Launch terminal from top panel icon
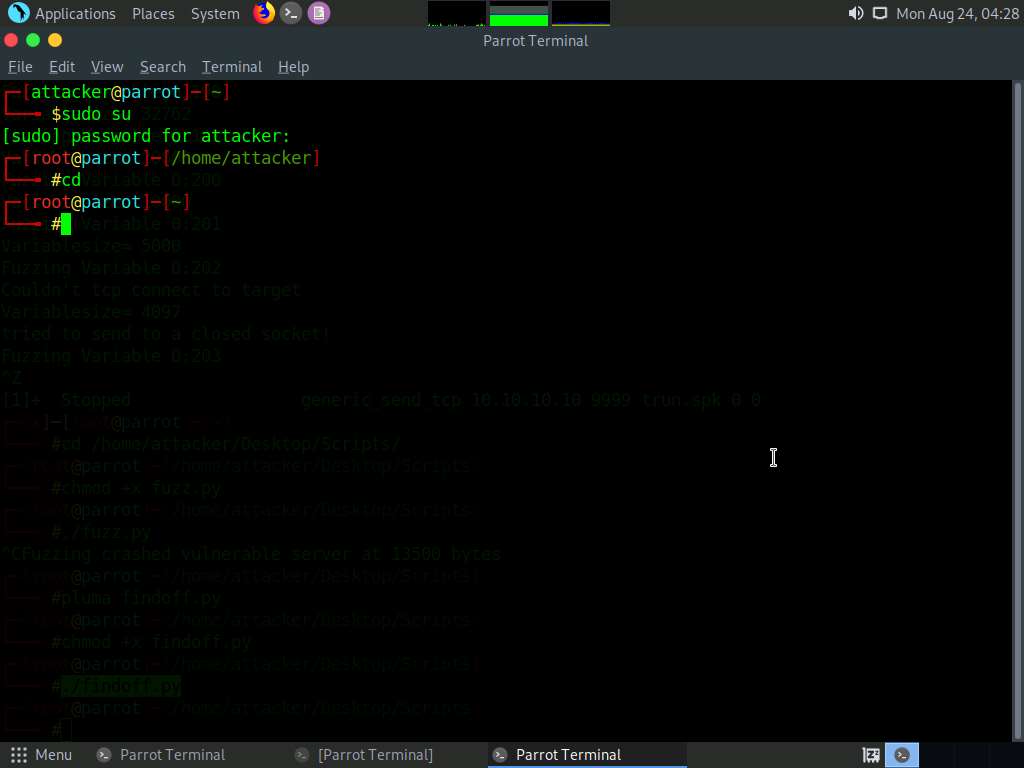This screenshot has width=1024, height=768. (x=291, y=13)
